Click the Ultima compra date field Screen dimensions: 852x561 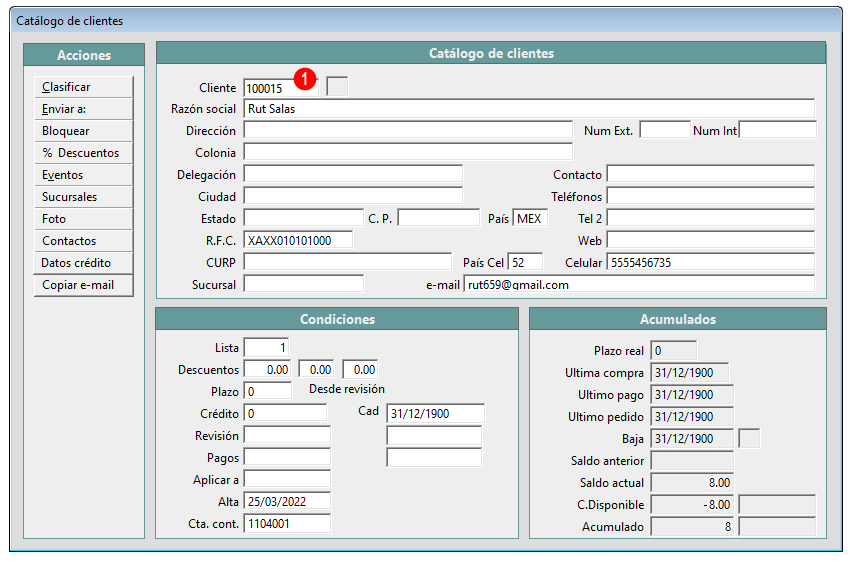690,372
